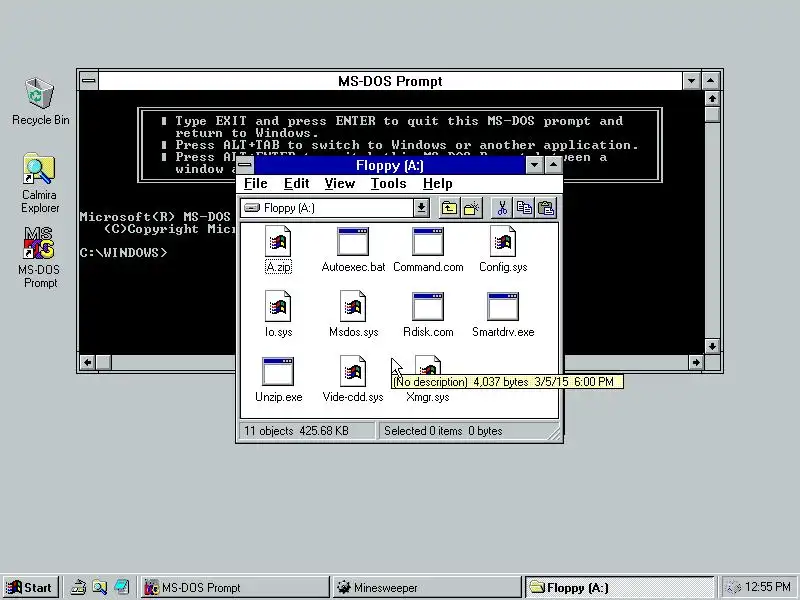Click the magnifier quick-launch icon in taskbar
The height and width of the screenshot is (600, 800).
click(x=99, y=587)
